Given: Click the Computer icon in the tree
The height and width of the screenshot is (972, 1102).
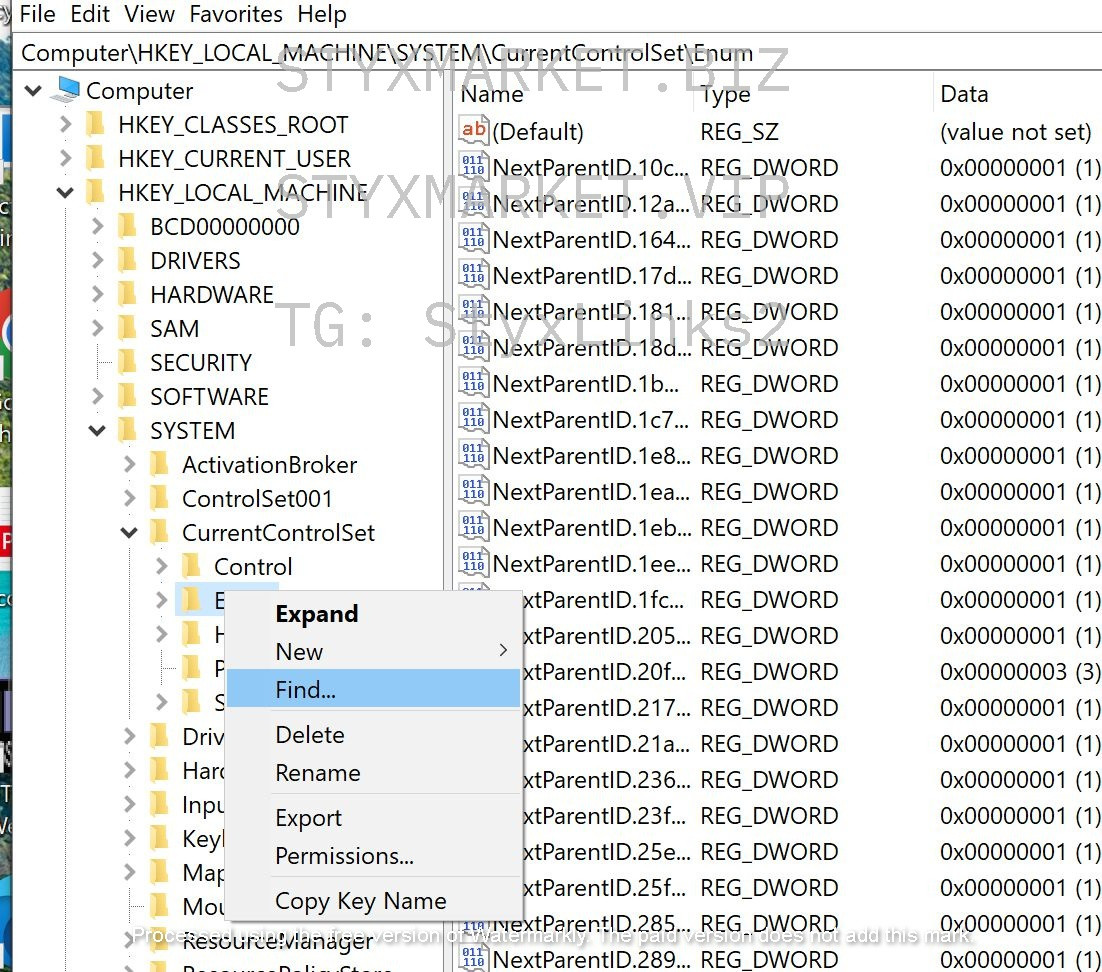Looking at the screenshot, I should (x=66, y=91).
